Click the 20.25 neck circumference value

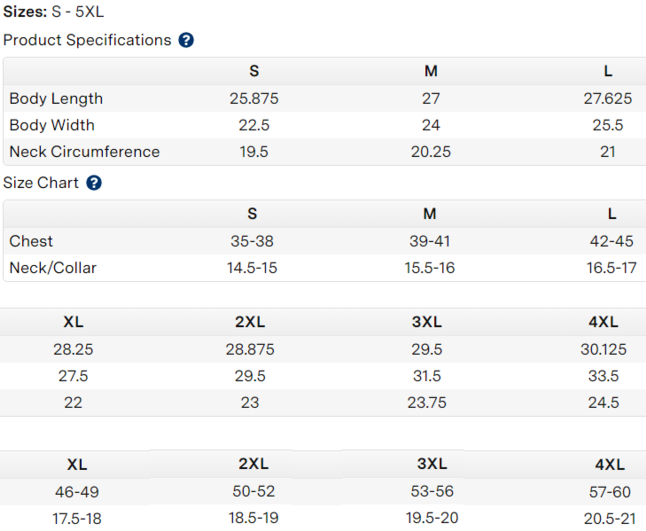tap(431, 152)
